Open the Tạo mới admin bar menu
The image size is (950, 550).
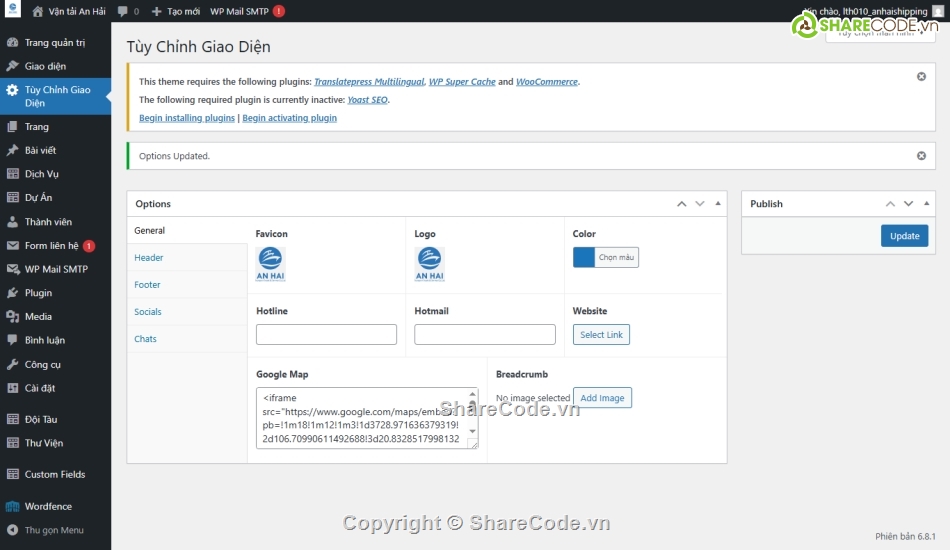pyautogui.click(x=175, y=12)
